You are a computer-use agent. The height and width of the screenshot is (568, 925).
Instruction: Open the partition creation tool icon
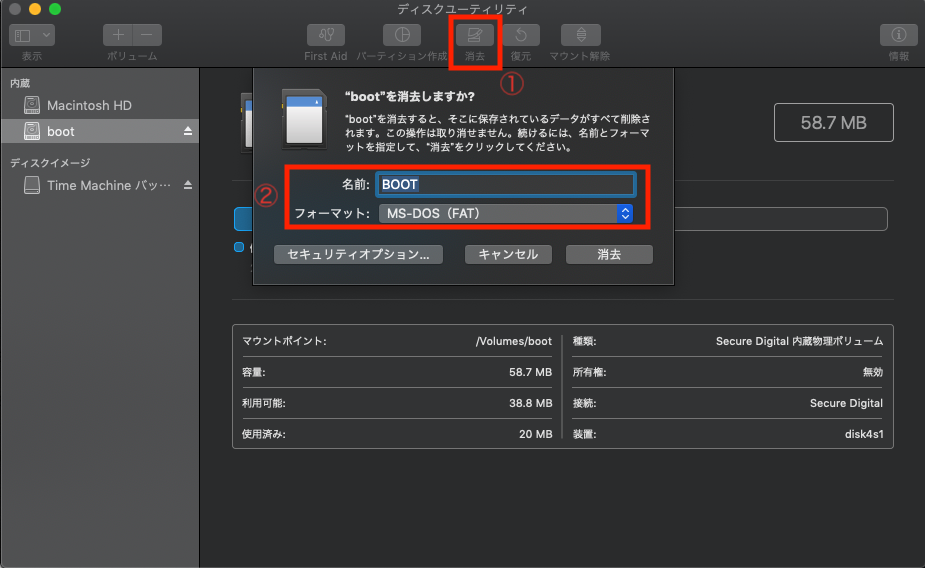[402, 35]
